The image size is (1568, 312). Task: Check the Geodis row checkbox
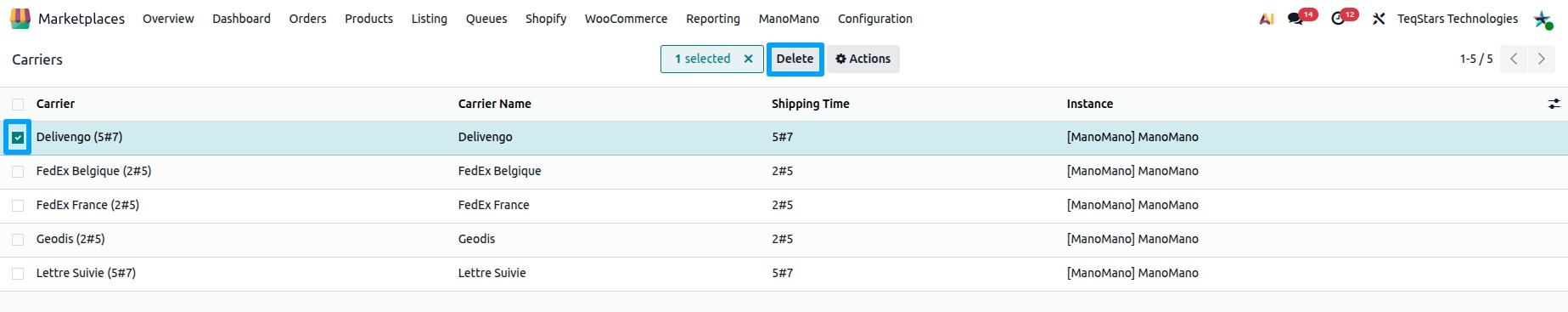(x=18, y=239)
